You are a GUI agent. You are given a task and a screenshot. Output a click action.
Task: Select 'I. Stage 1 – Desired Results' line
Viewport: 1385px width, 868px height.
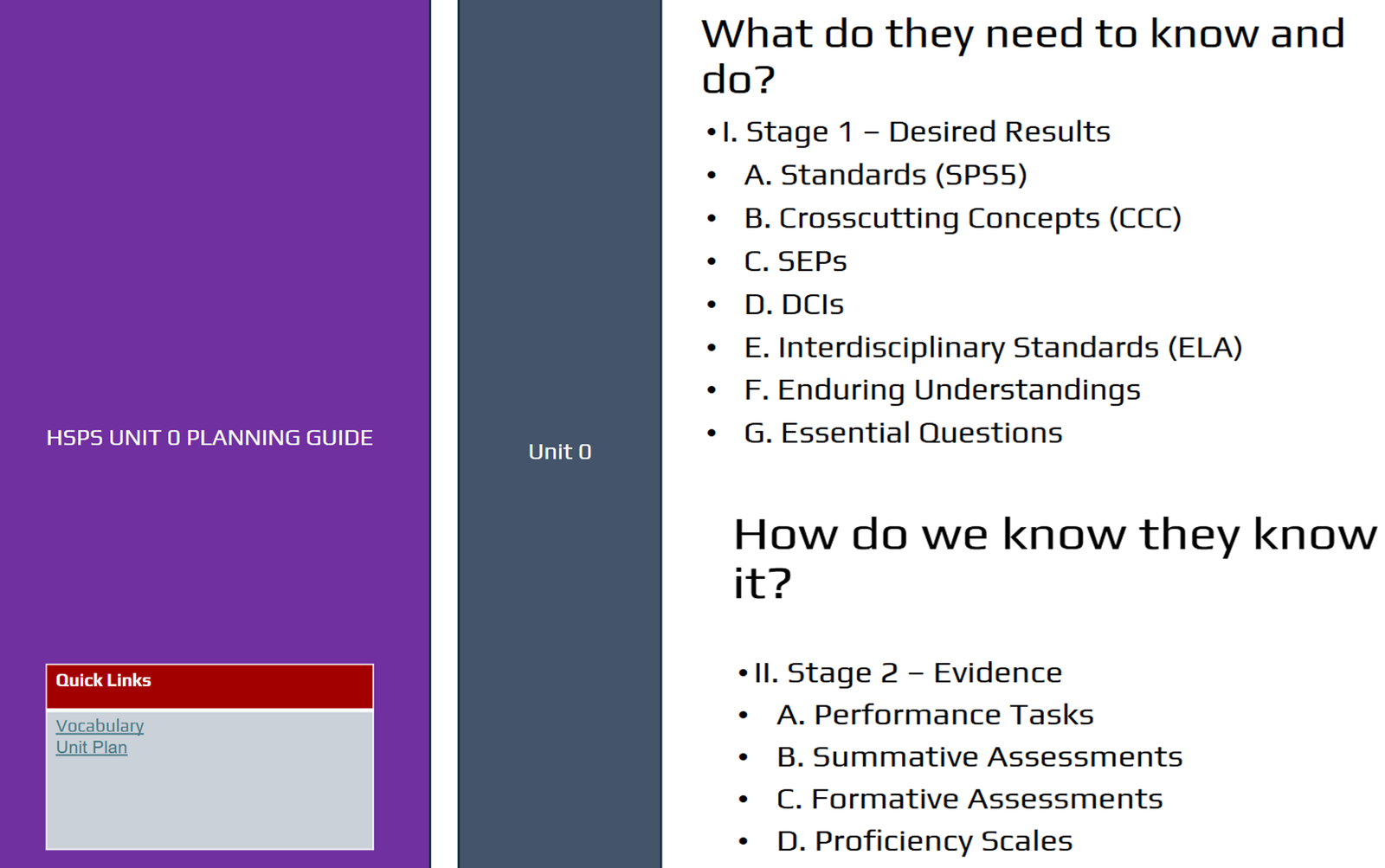[x=915, y=132]
